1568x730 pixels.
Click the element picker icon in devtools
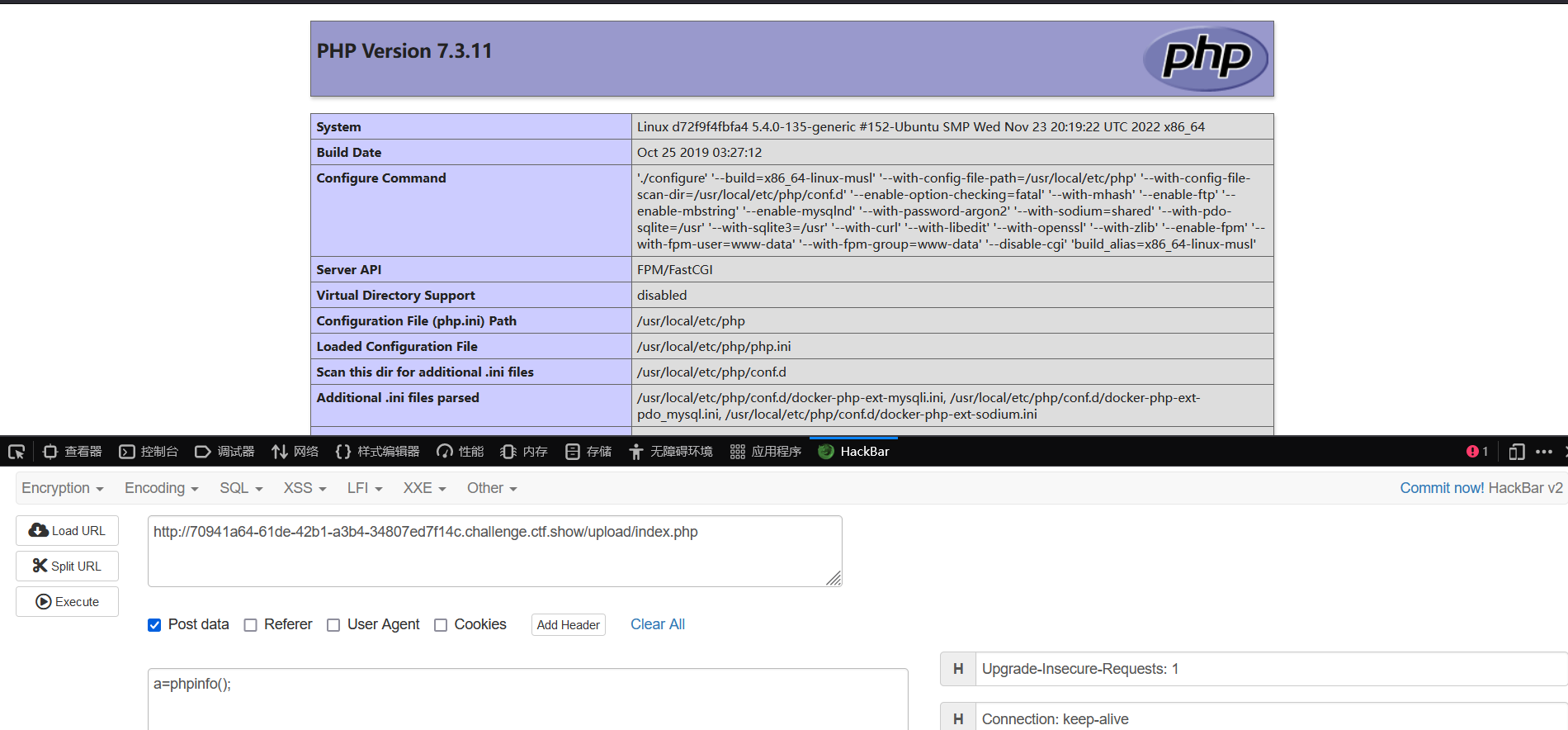[17, 452]
